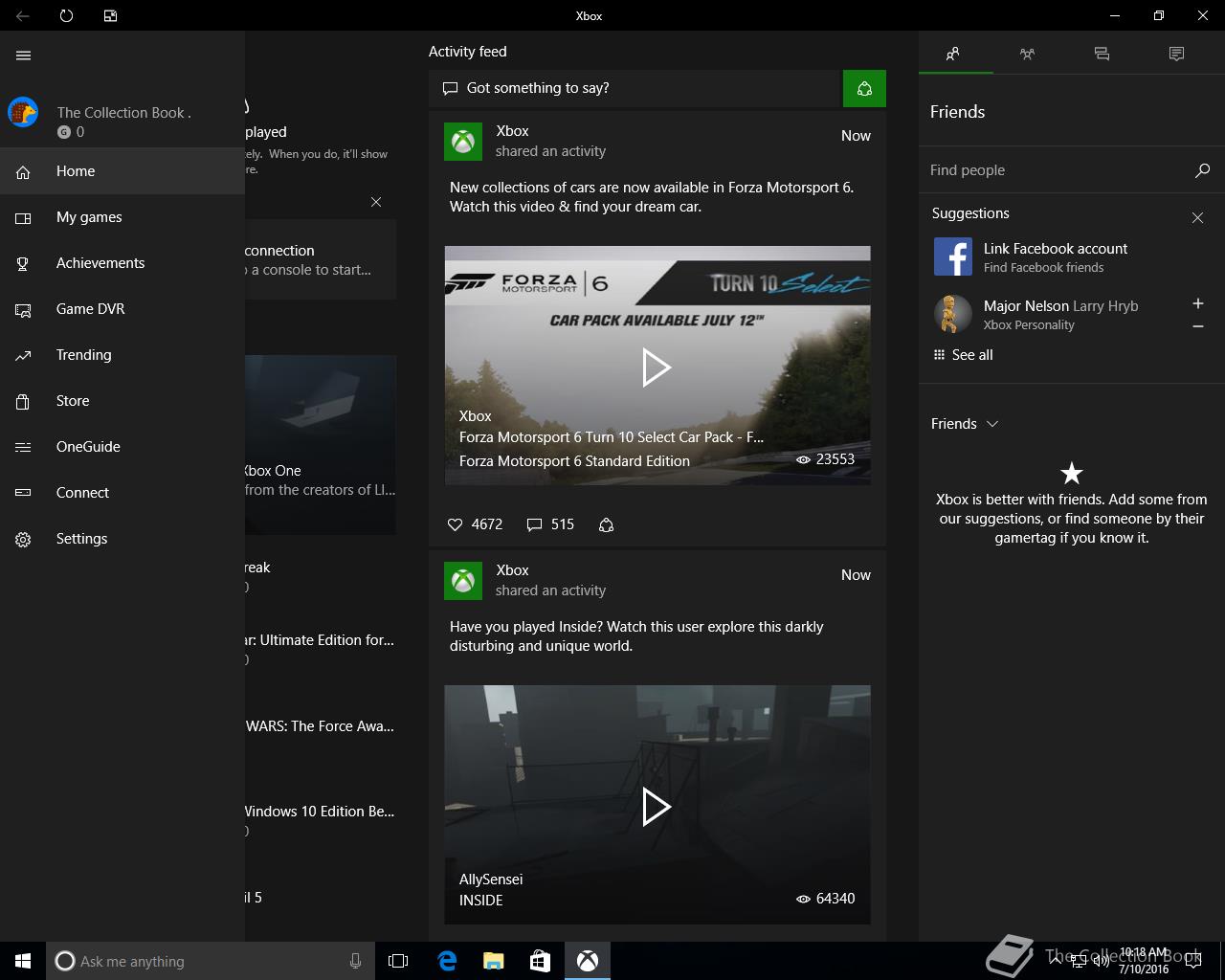Viewport: 1225px width, 980px height.
Task: Like the Forza post with 4672 likes
Action: (475, 524)
